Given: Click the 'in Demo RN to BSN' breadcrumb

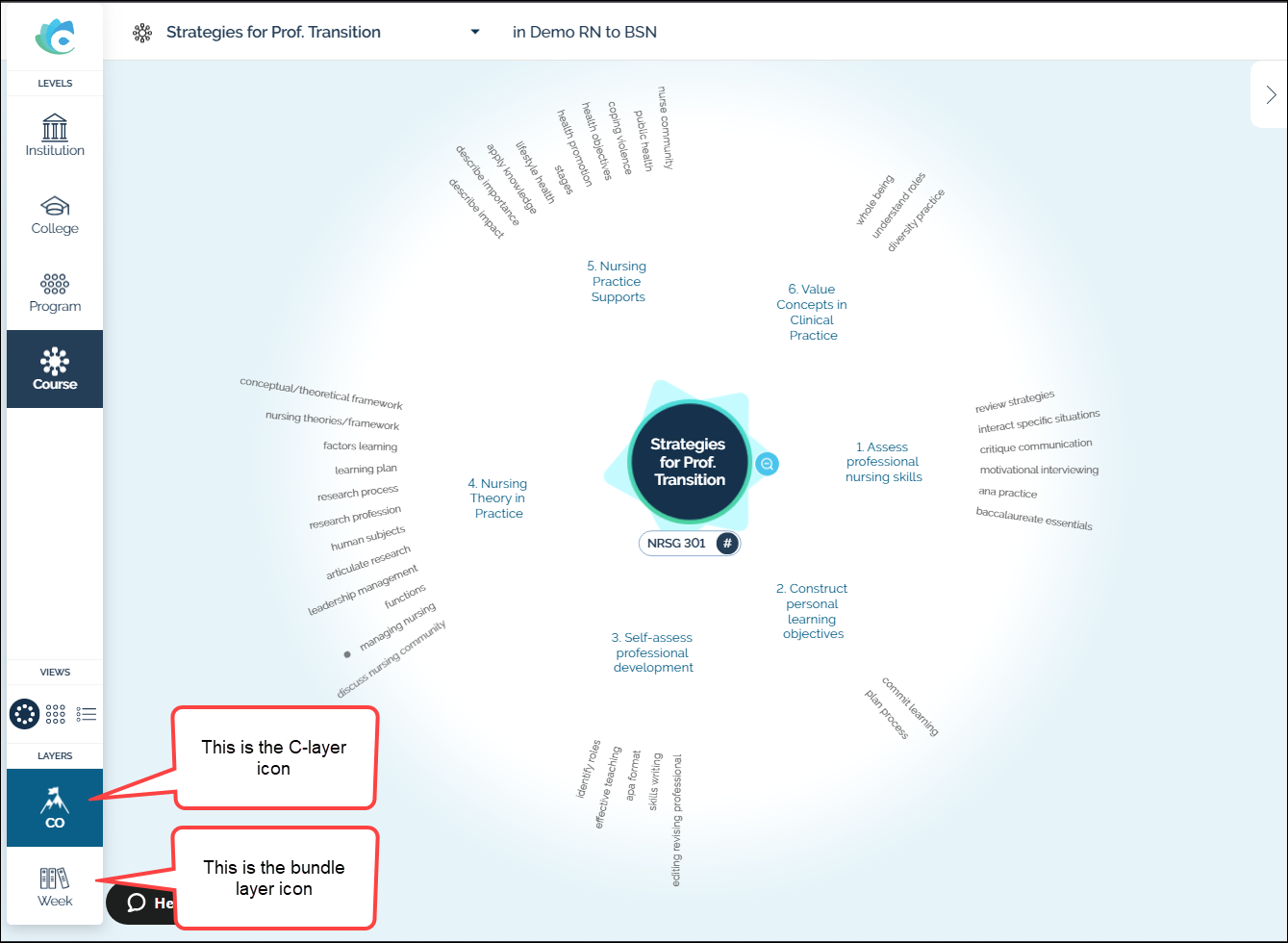Looking at the screenshot, I should coord(584,32).
